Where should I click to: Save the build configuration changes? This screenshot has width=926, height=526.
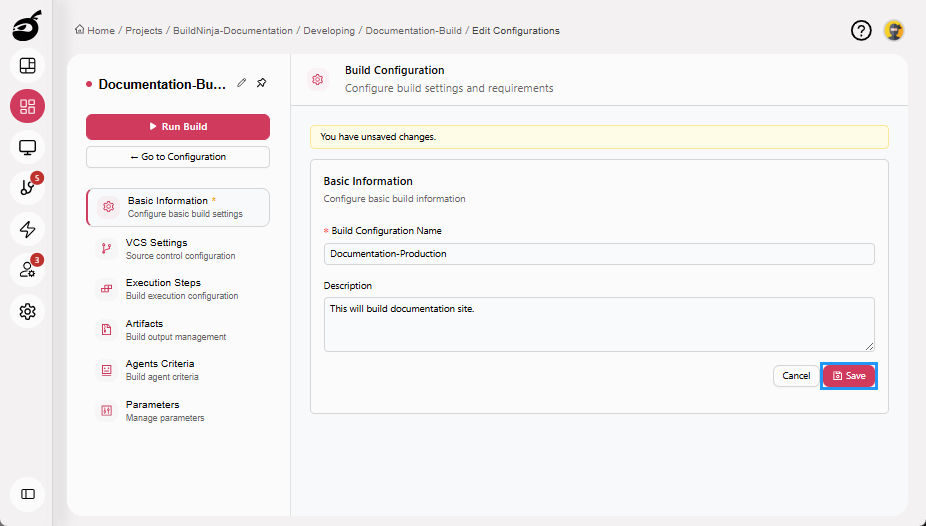tap(849, 376)
